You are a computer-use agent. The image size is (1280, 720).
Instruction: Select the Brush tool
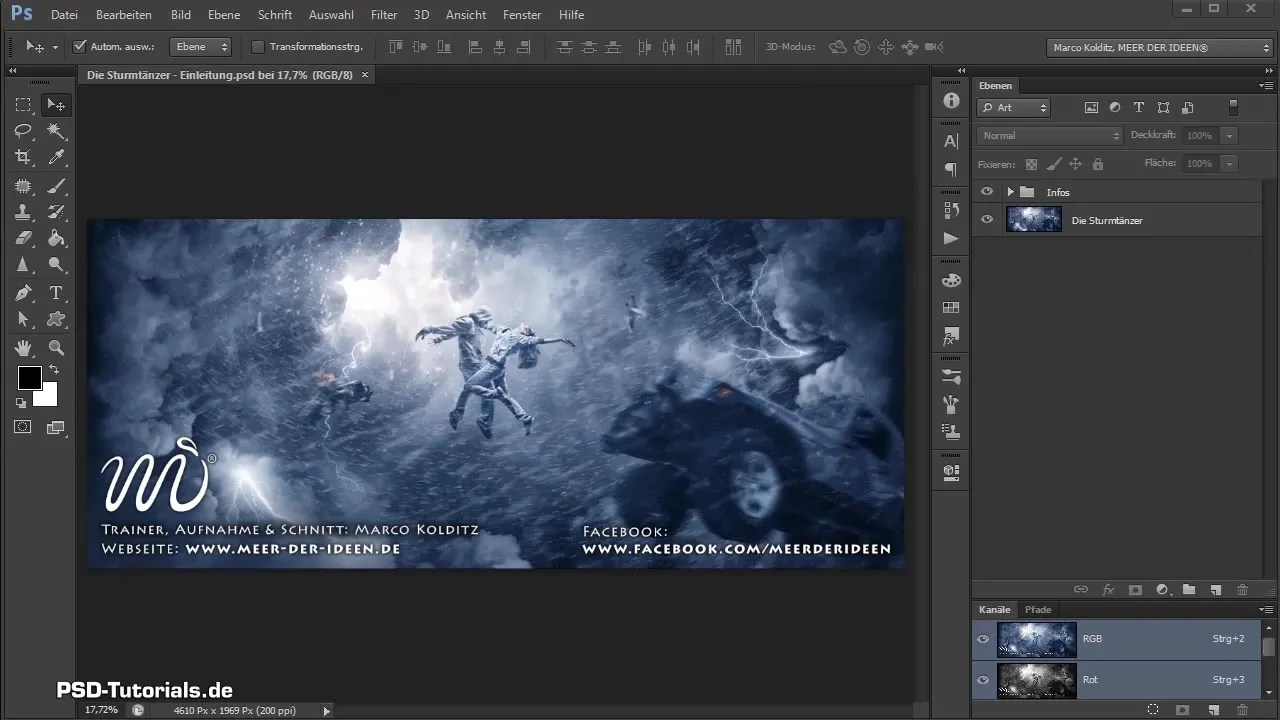click(x=56, y=186)
